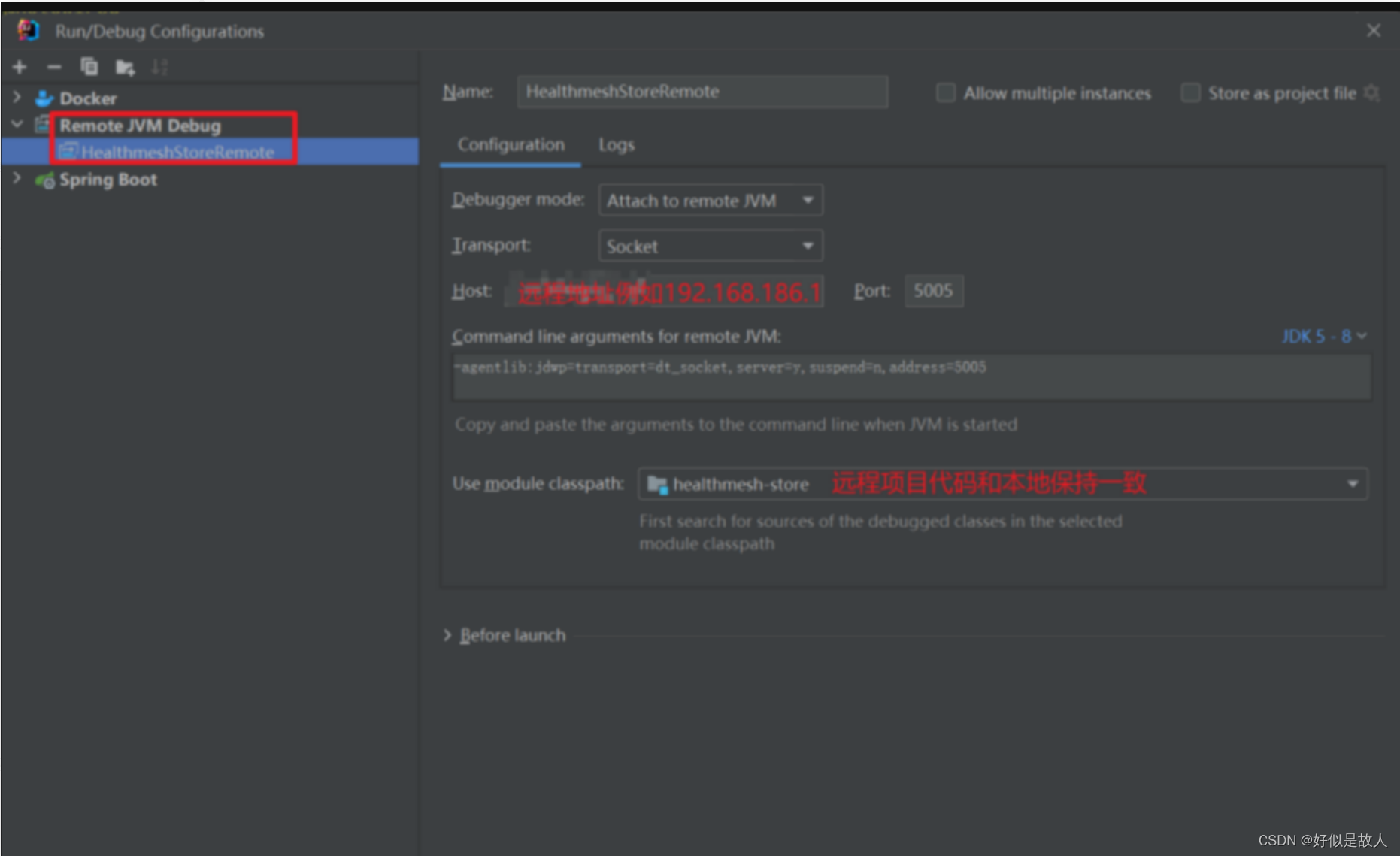This screenshot has width=1400, height=856.
Task: Remove the selected configuration
Action: [x=53, y=67]
